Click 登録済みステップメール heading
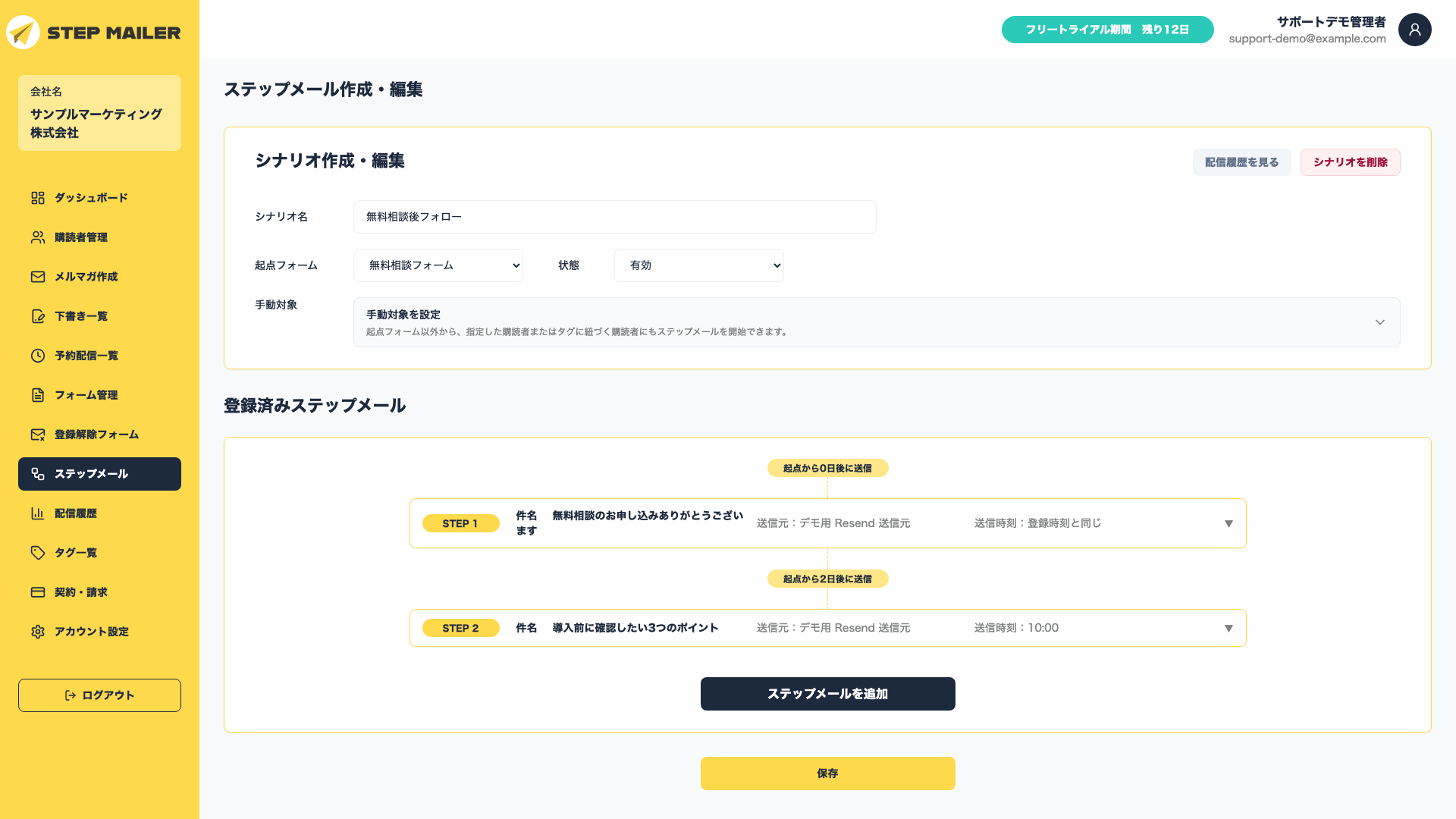 click(x=315, y=406)
